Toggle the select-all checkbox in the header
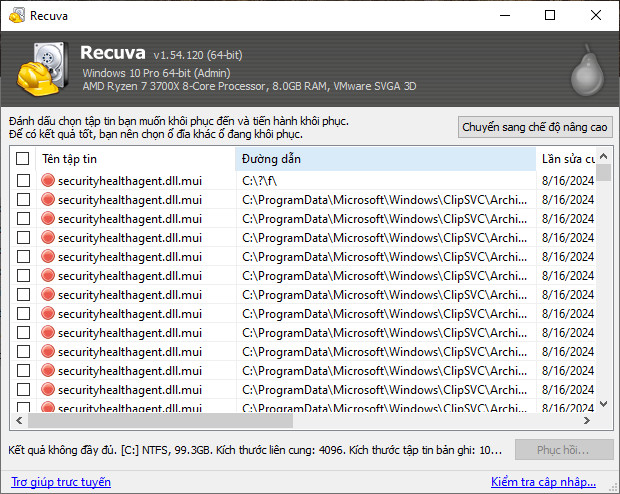The width and height of the screenshot is (620, 494). tap(23, 159)
